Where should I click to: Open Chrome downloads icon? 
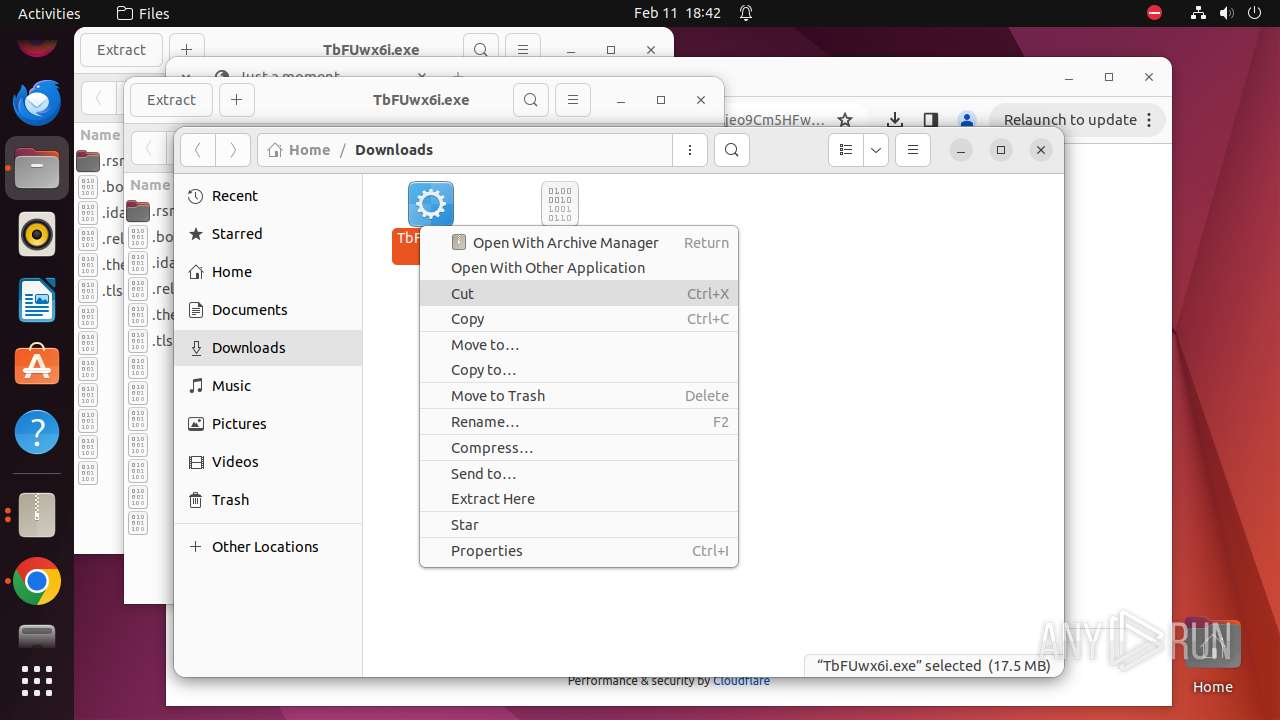896,120
